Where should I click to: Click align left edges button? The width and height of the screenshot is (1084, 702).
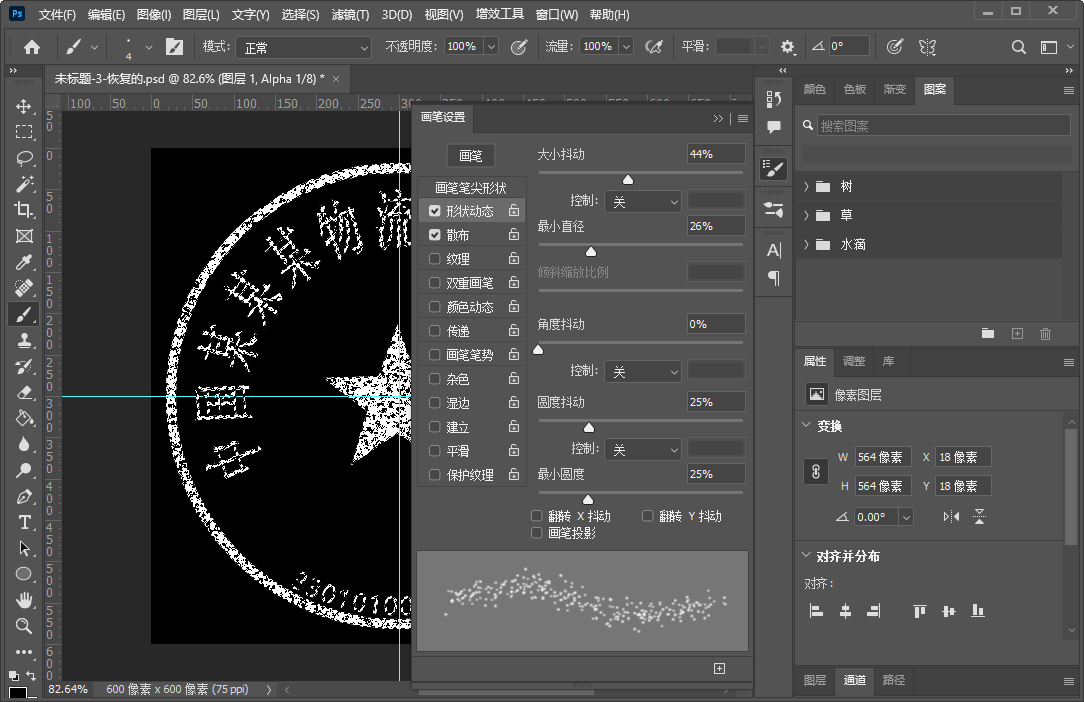tap(816, 611)
